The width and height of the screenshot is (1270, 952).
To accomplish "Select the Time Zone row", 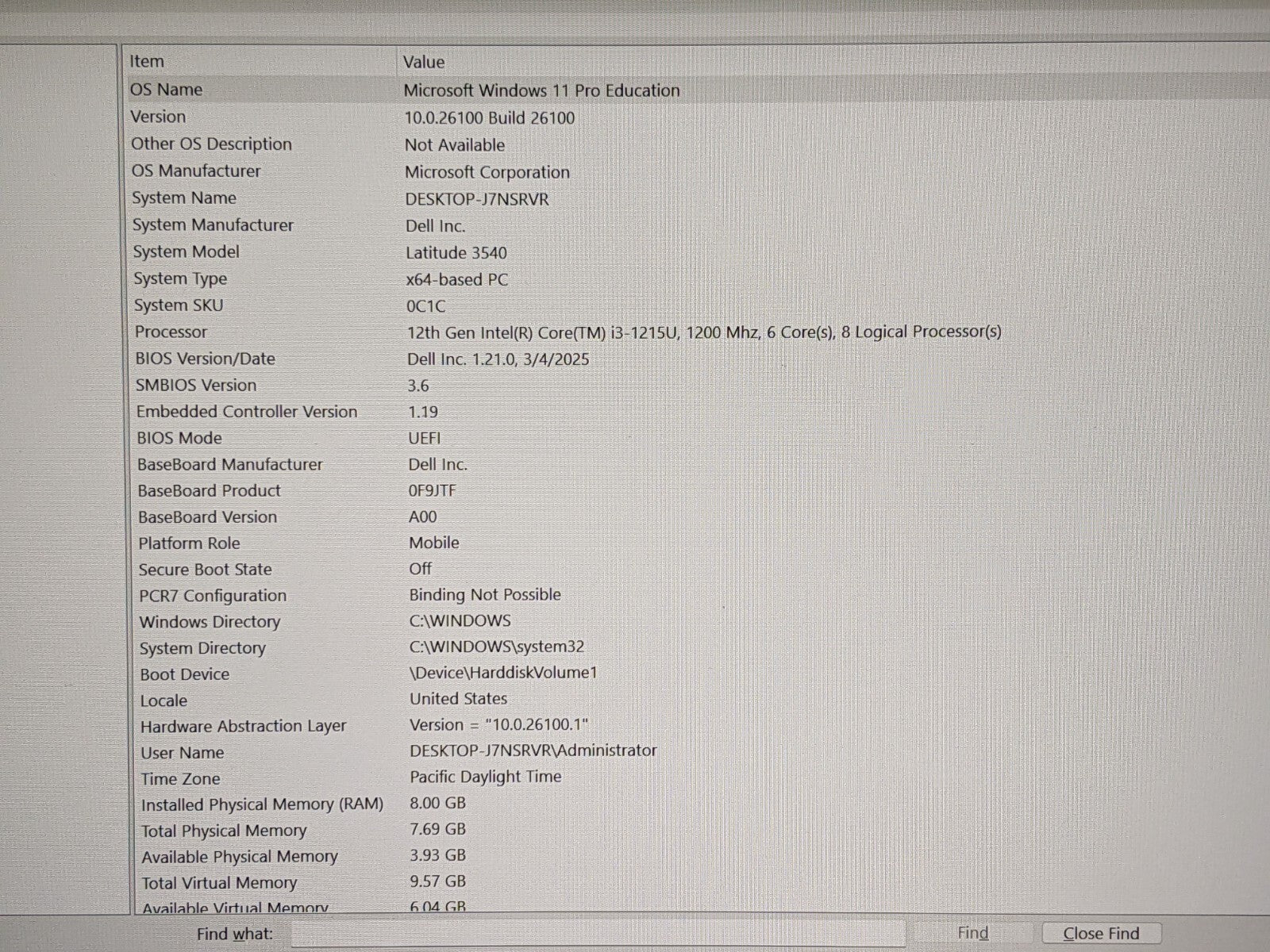I will coord(181,778).
